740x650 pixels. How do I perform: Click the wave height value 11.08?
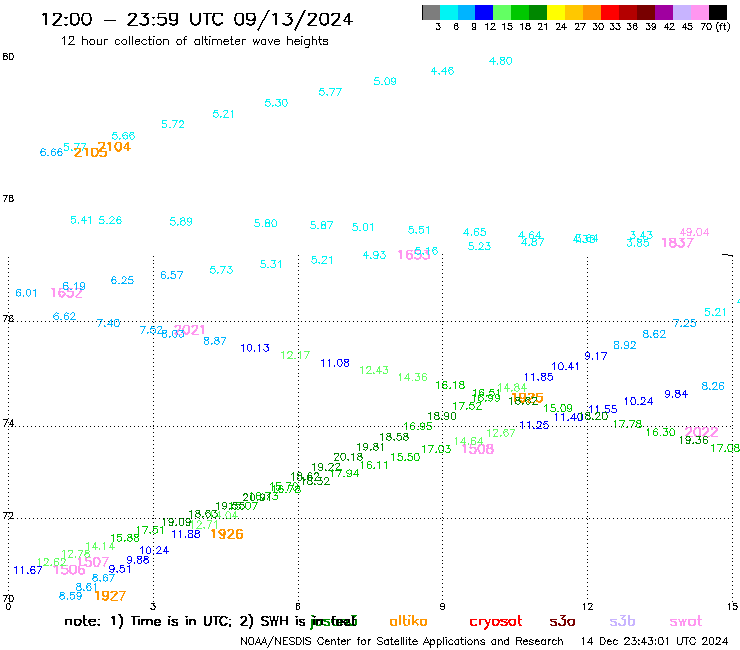click(335, 363)
